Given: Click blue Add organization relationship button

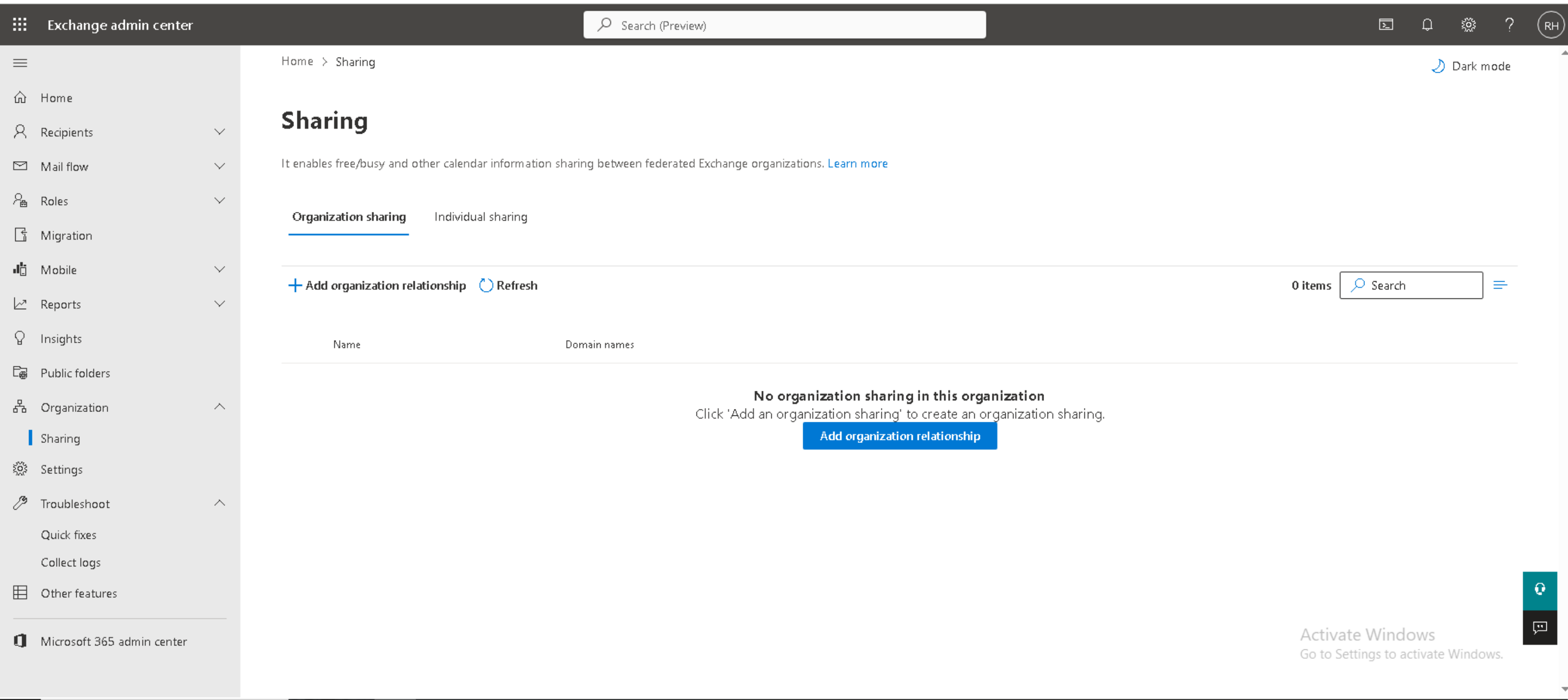Looking at the screenshot, I should [899, 436].
